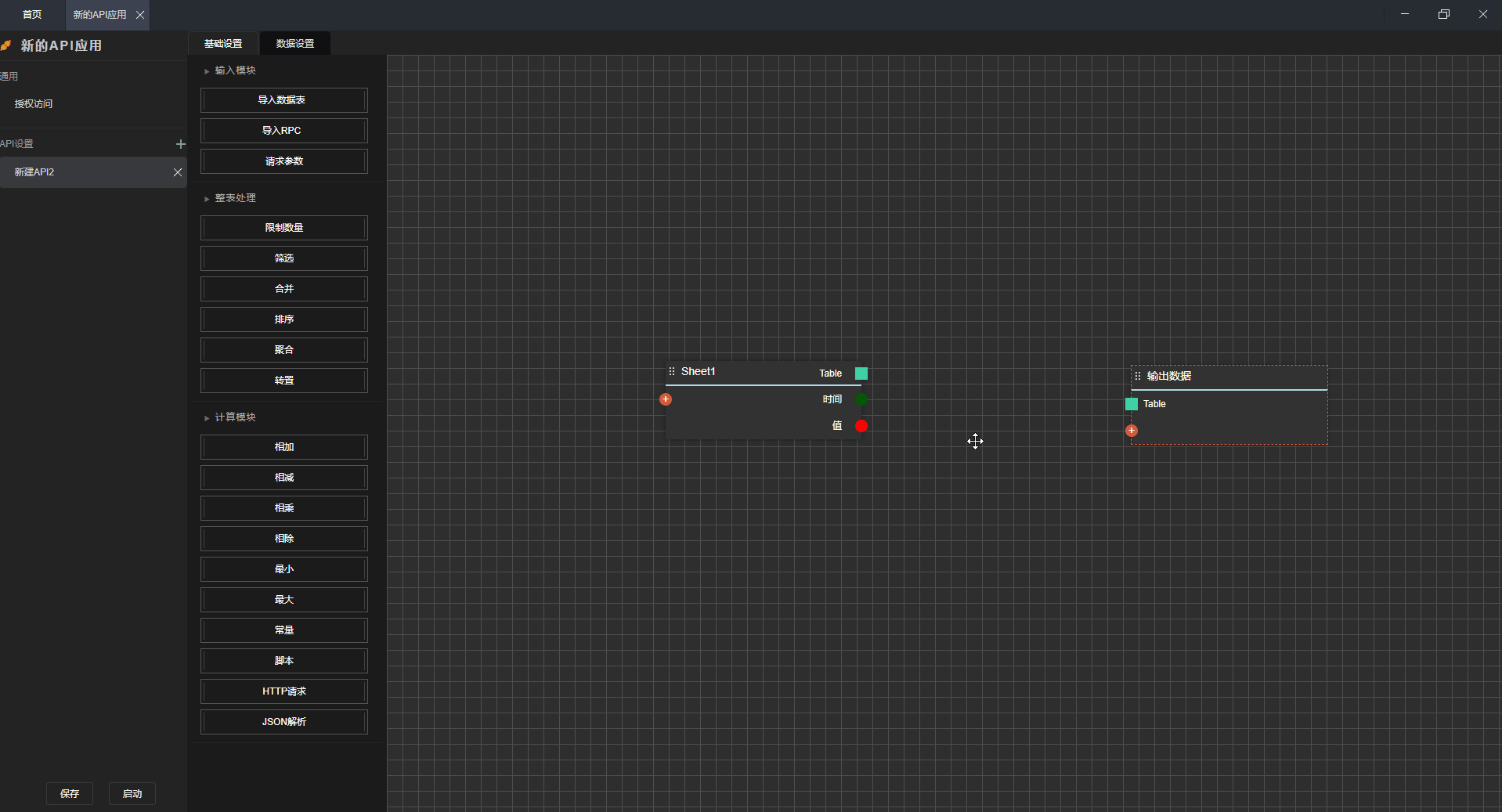Add a 最小 module
The image size is (1502, 812).
tap(284, 569)
